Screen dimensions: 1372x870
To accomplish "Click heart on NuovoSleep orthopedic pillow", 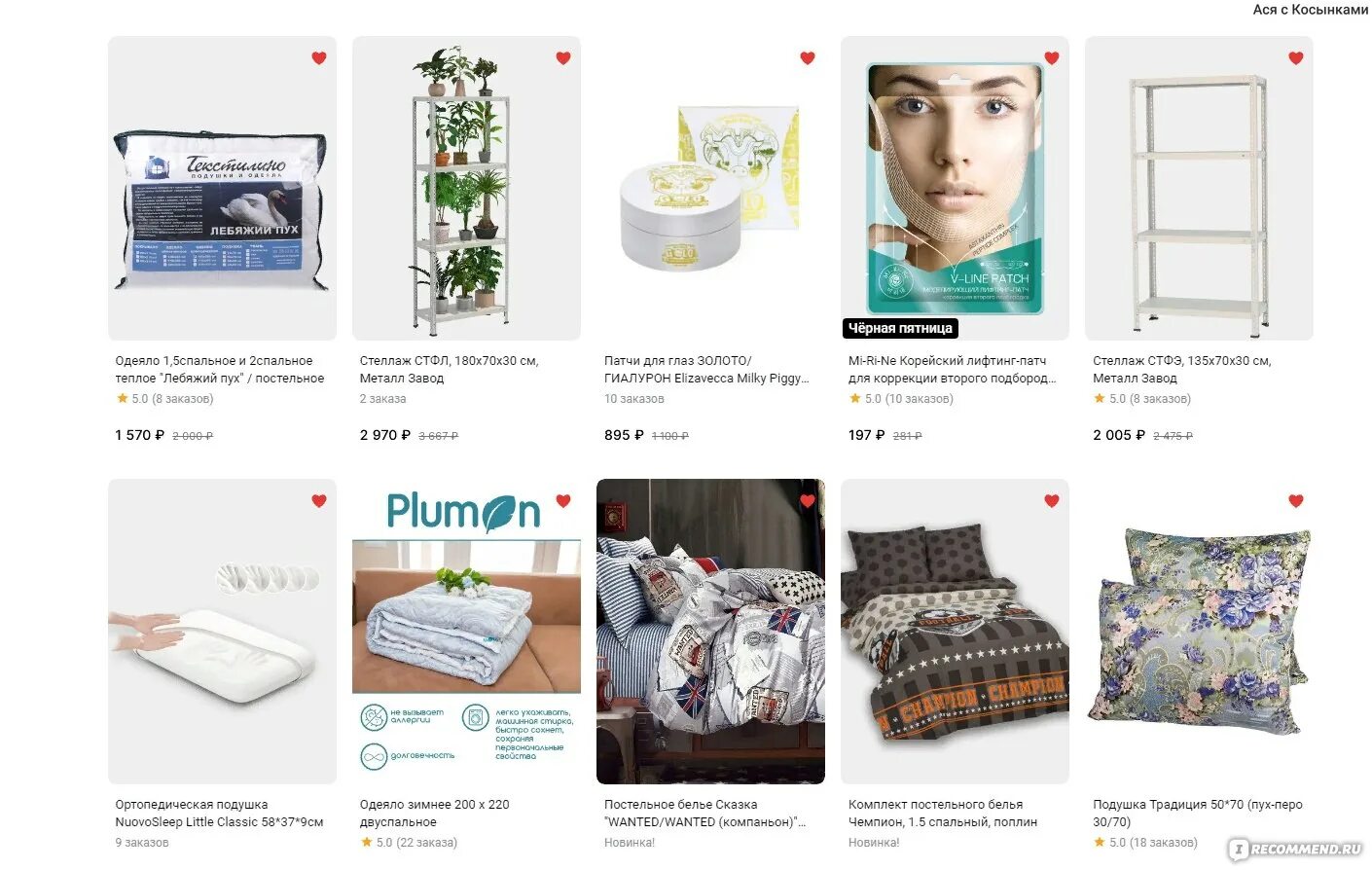I will coord(319,501).
